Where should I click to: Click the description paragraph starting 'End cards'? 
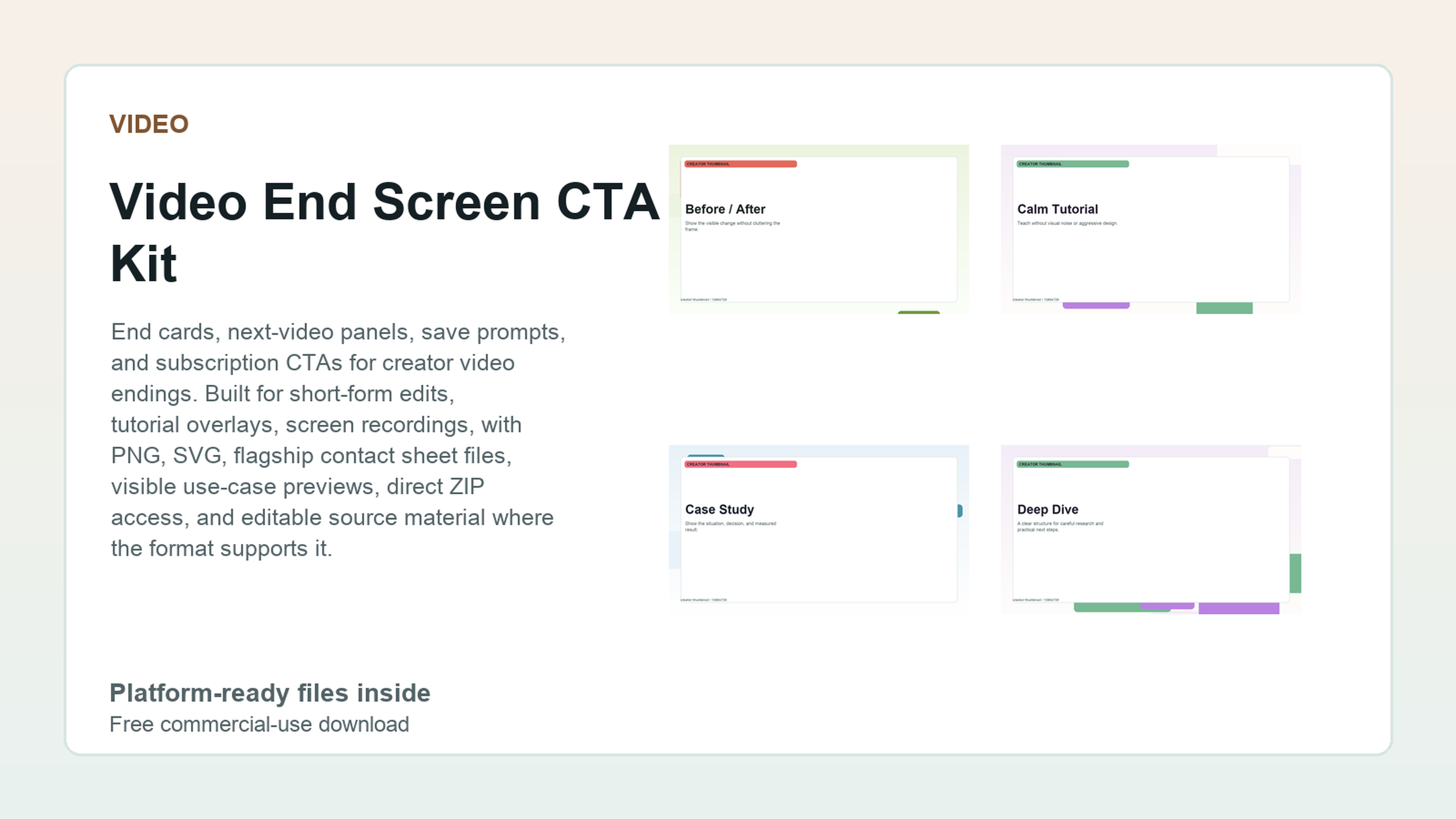pos(338,440)
